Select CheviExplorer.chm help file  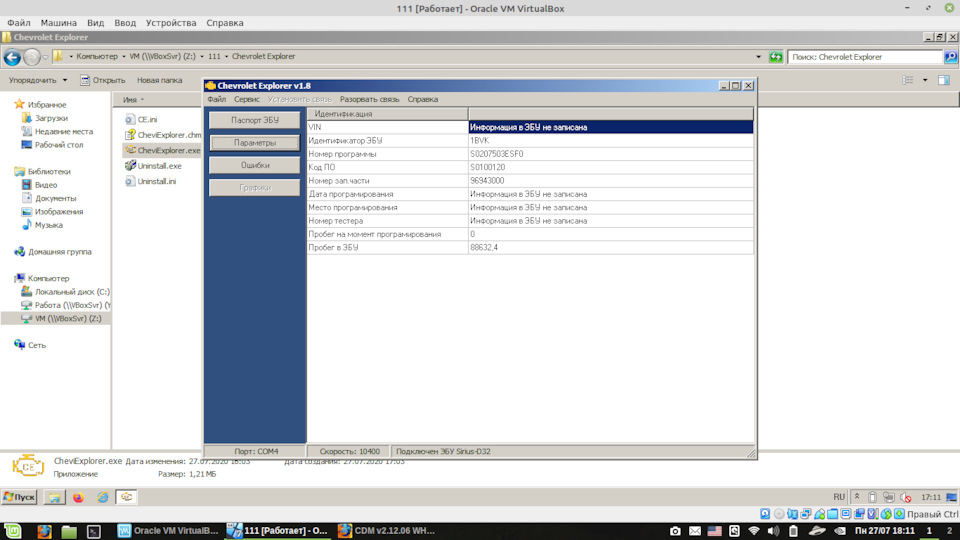[163, 135]
